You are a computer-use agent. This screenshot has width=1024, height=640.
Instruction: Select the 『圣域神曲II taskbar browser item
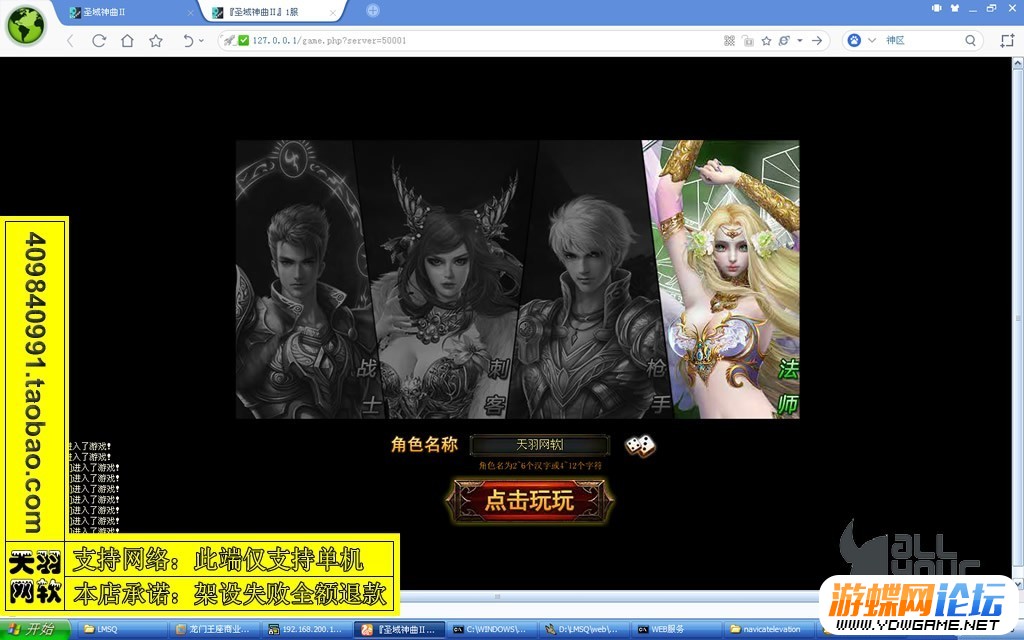click(401, 630)
